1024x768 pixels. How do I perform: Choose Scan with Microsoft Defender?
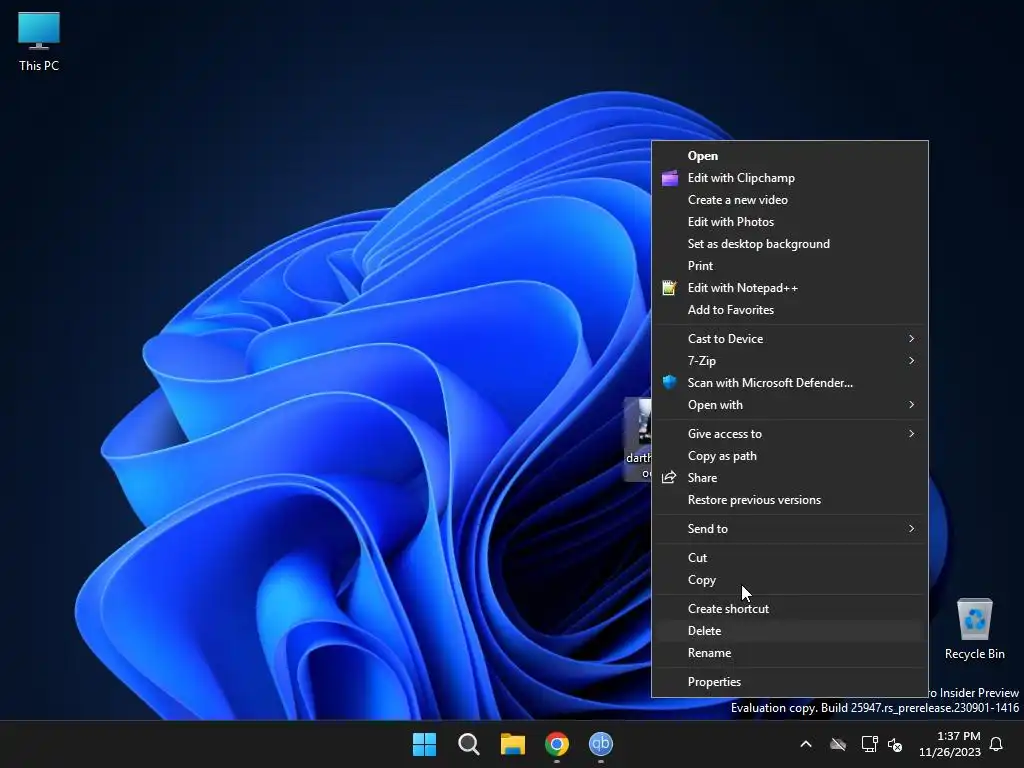click(790, 383)
